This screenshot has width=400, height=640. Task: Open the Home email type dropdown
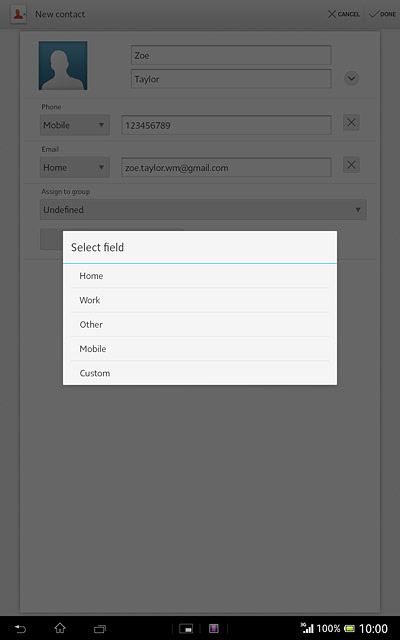click(x=75, y=167)
